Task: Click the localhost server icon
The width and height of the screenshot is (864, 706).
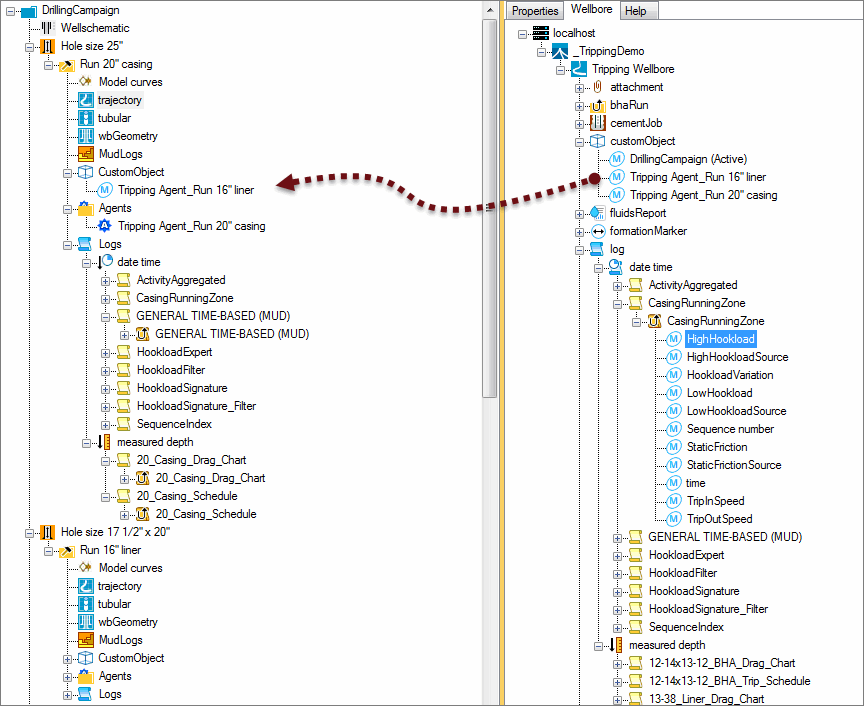Action: coord(541,33)
